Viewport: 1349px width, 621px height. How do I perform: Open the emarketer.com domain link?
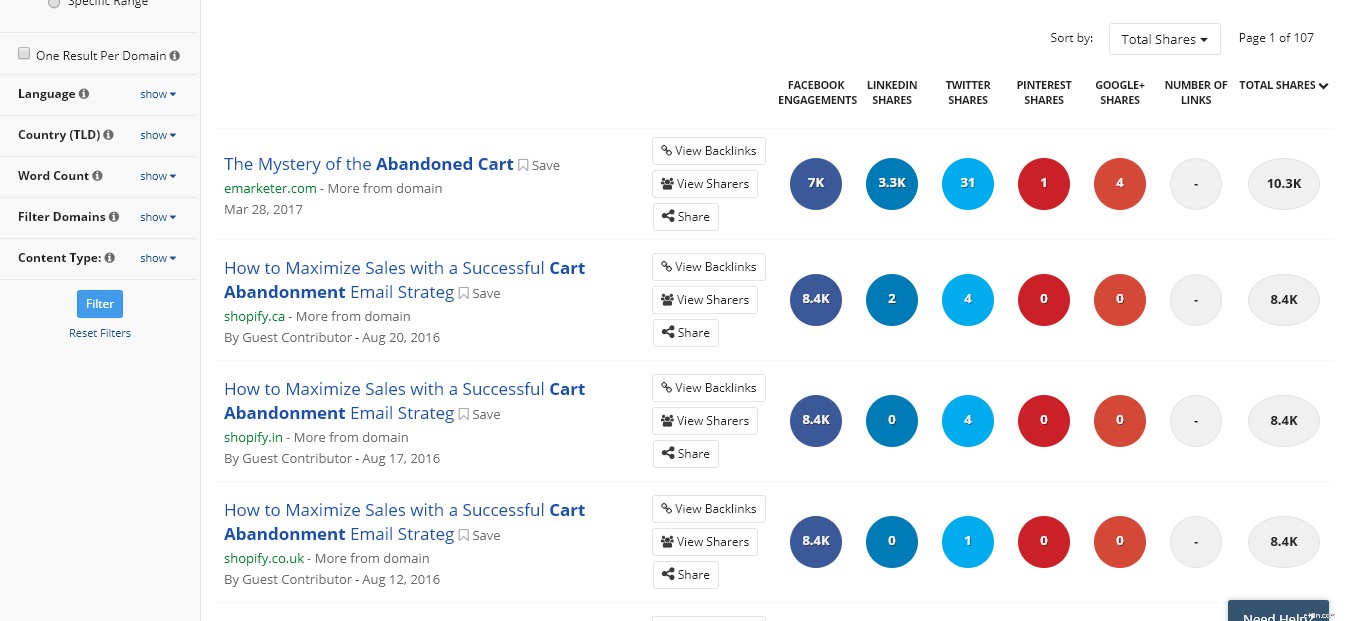[x=270, y=188]
